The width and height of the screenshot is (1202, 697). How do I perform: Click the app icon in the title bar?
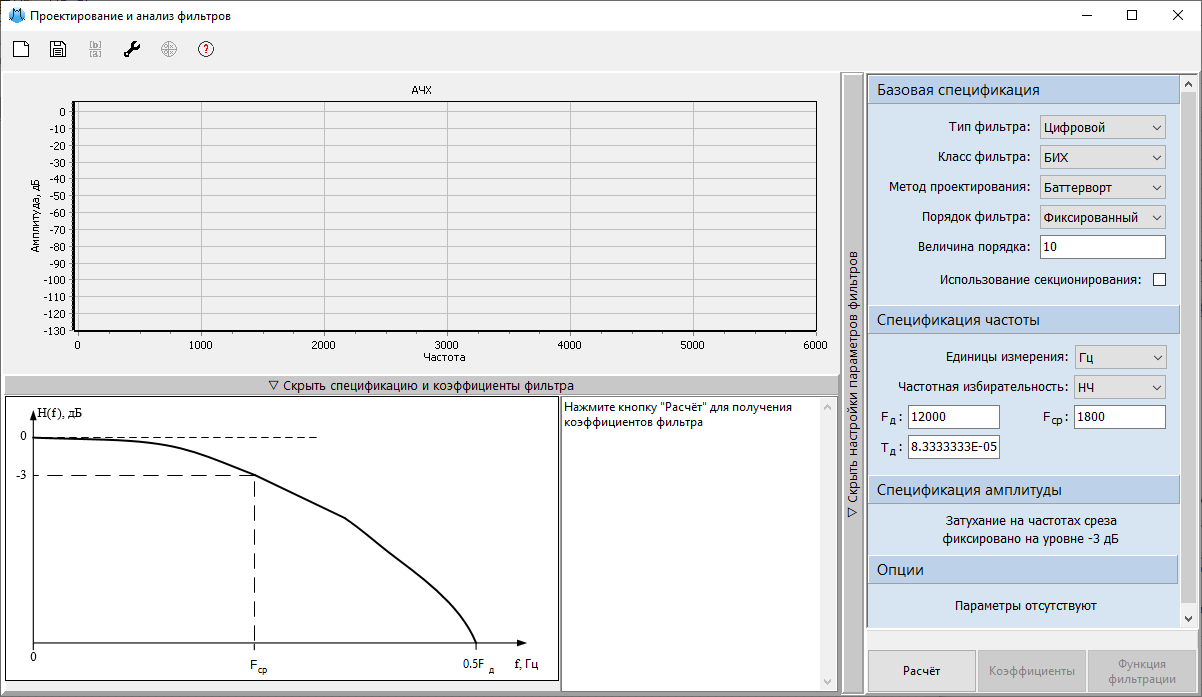pos(16,16)
